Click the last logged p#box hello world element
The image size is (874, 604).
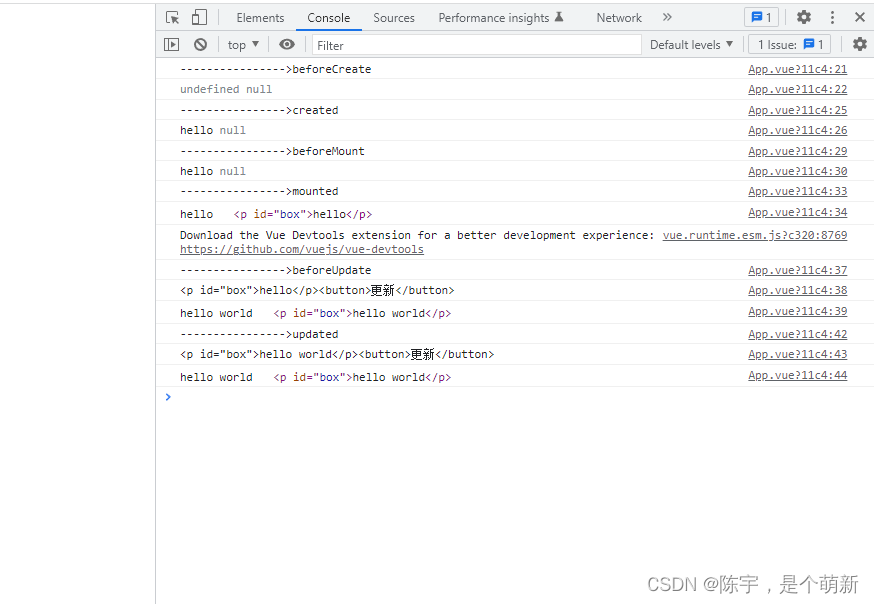tap(362, 378)
